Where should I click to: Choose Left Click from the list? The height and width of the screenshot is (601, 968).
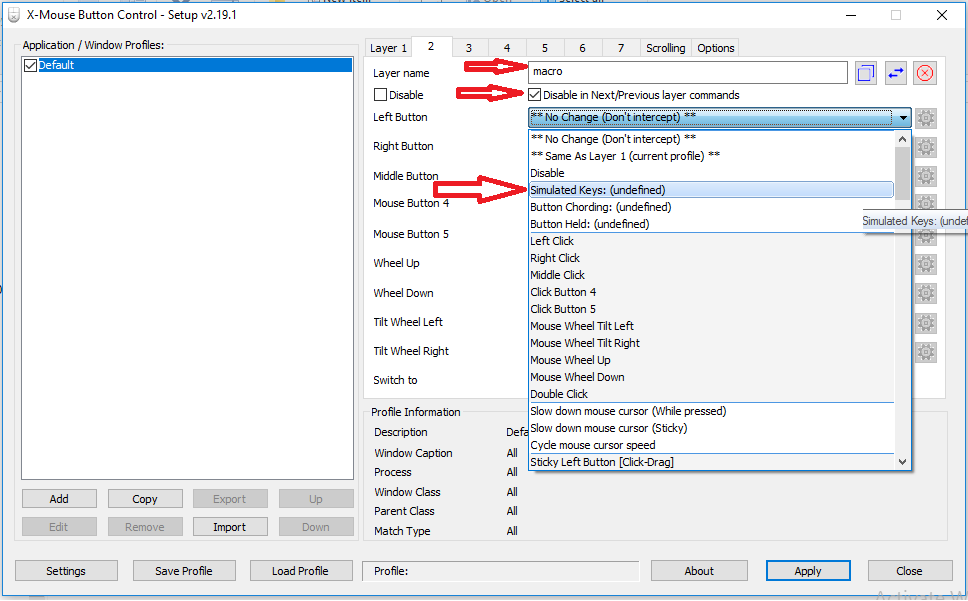pyautogui.click(x=711, y=241)
